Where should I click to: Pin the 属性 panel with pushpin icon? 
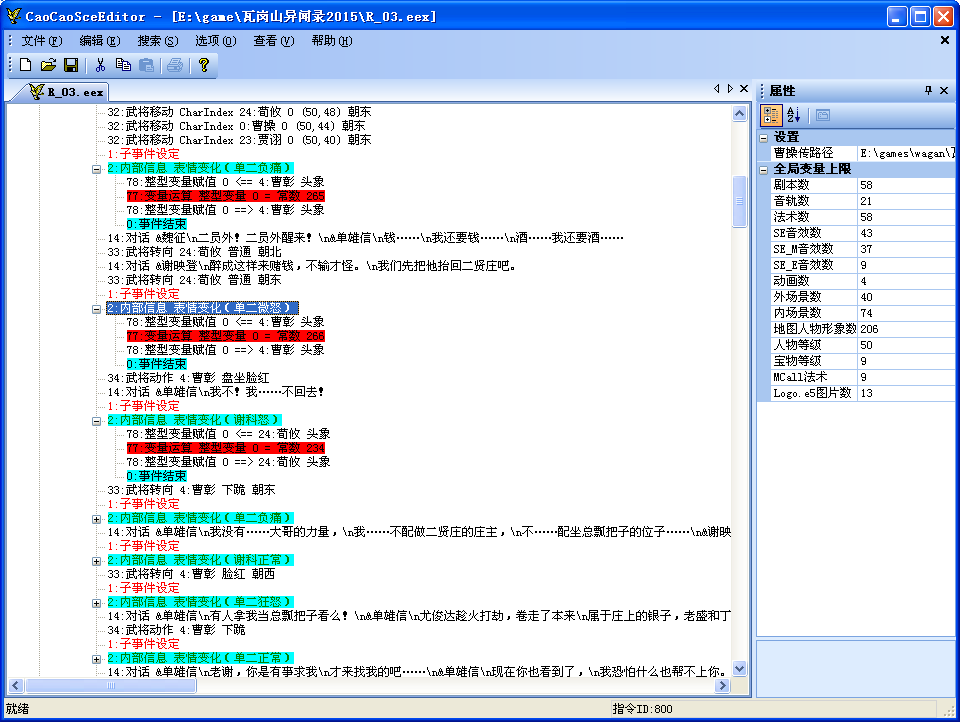pyautogui.click(x=928, y=90)
